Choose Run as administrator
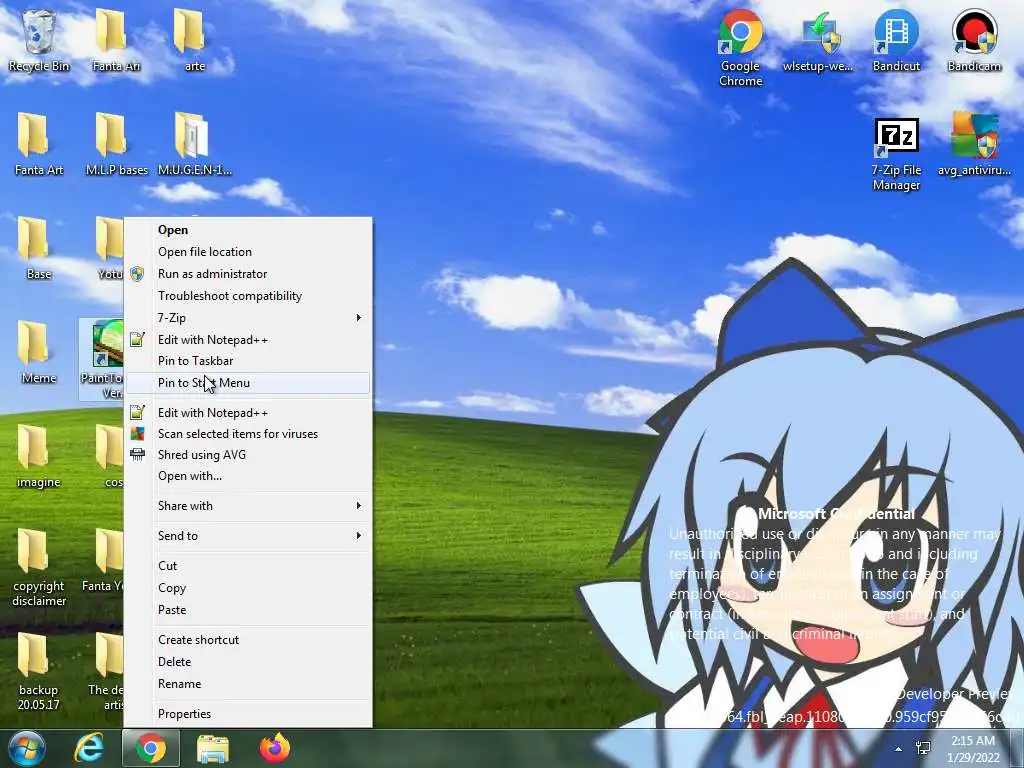 tap(248, 274)
